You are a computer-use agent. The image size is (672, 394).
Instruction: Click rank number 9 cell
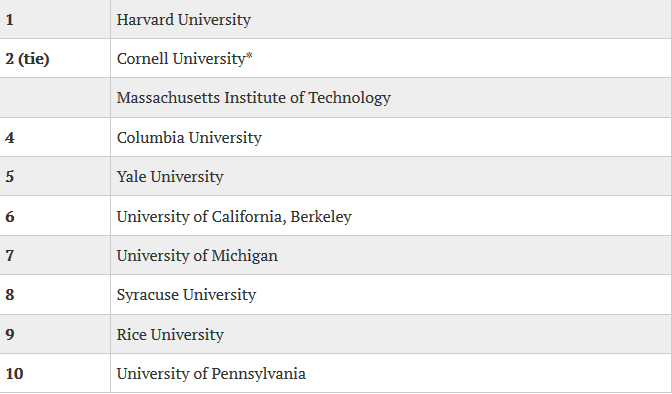point(55,334)
